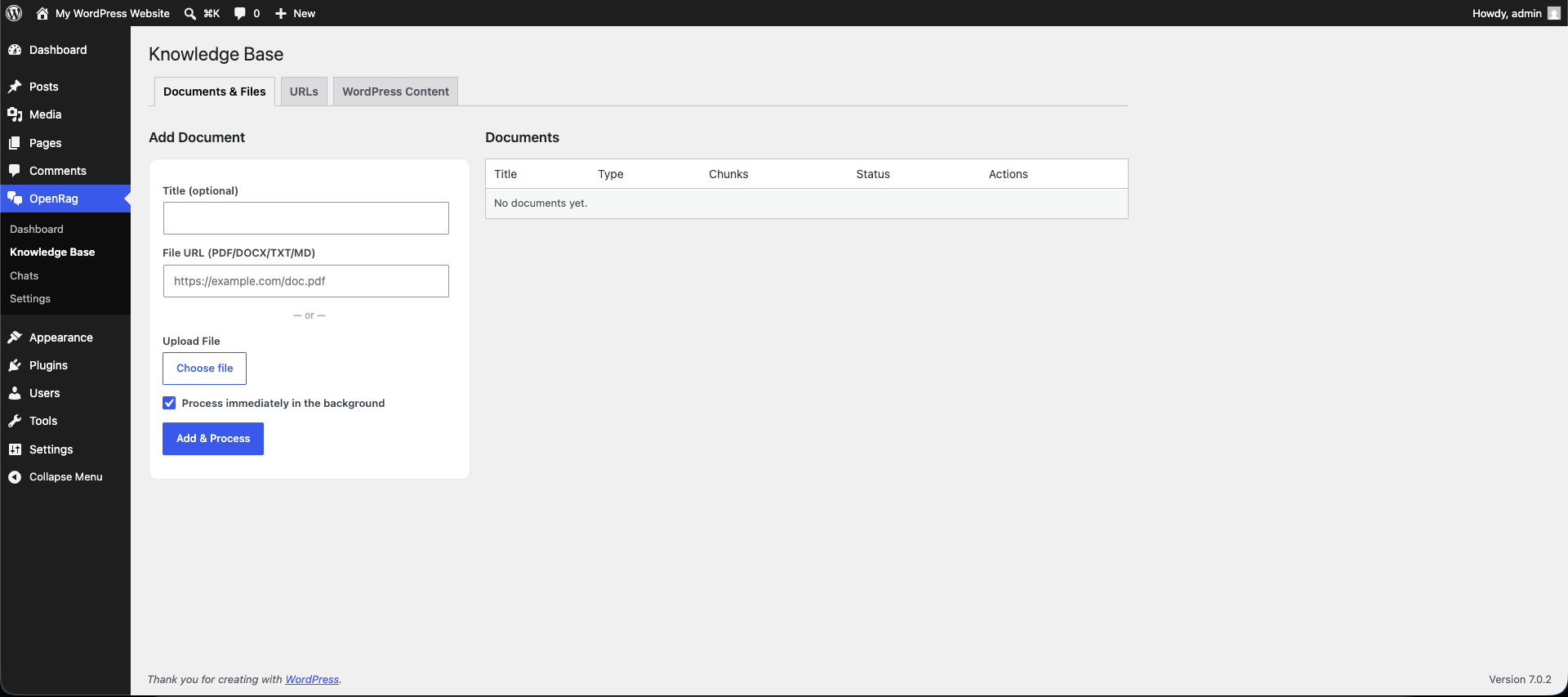1568x697 pixels.
Task: Click the Plugins plug icon
Action: [x=15, y=365]
